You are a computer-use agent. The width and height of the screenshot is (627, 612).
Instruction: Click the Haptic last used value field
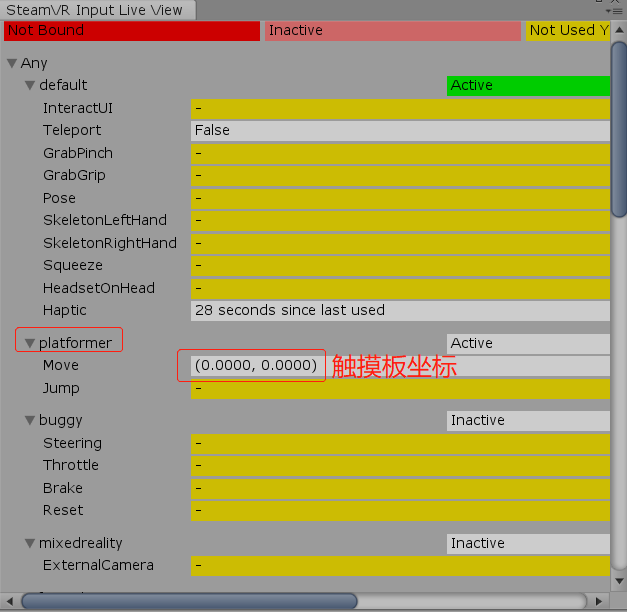tap(400, 310)
